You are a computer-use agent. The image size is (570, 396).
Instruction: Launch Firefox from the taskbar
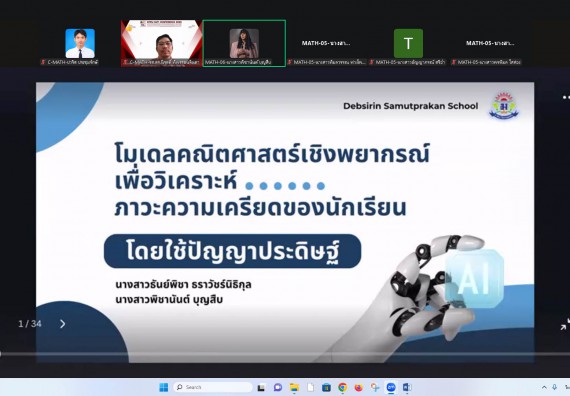coord(359,388)
